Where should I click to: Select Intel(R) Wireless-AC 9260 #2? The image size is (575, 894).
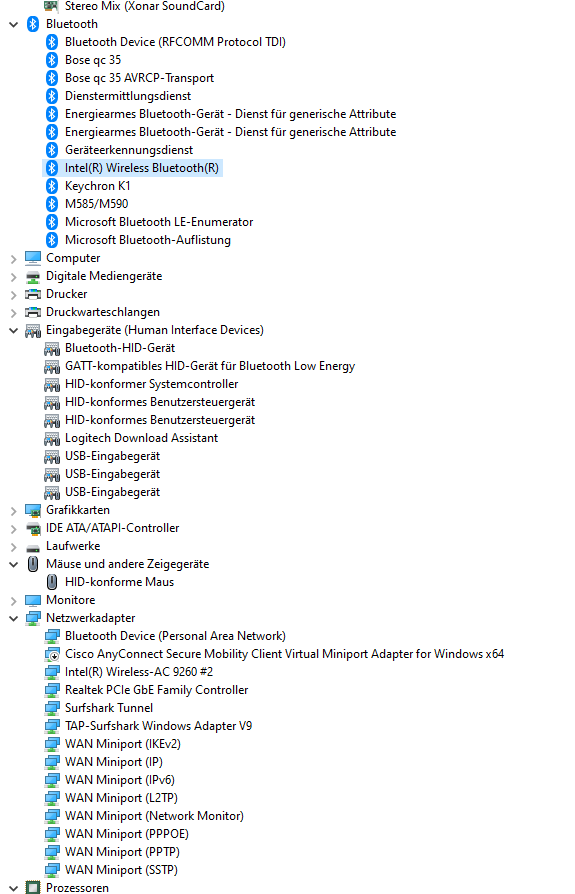click(x=138, y=672)
